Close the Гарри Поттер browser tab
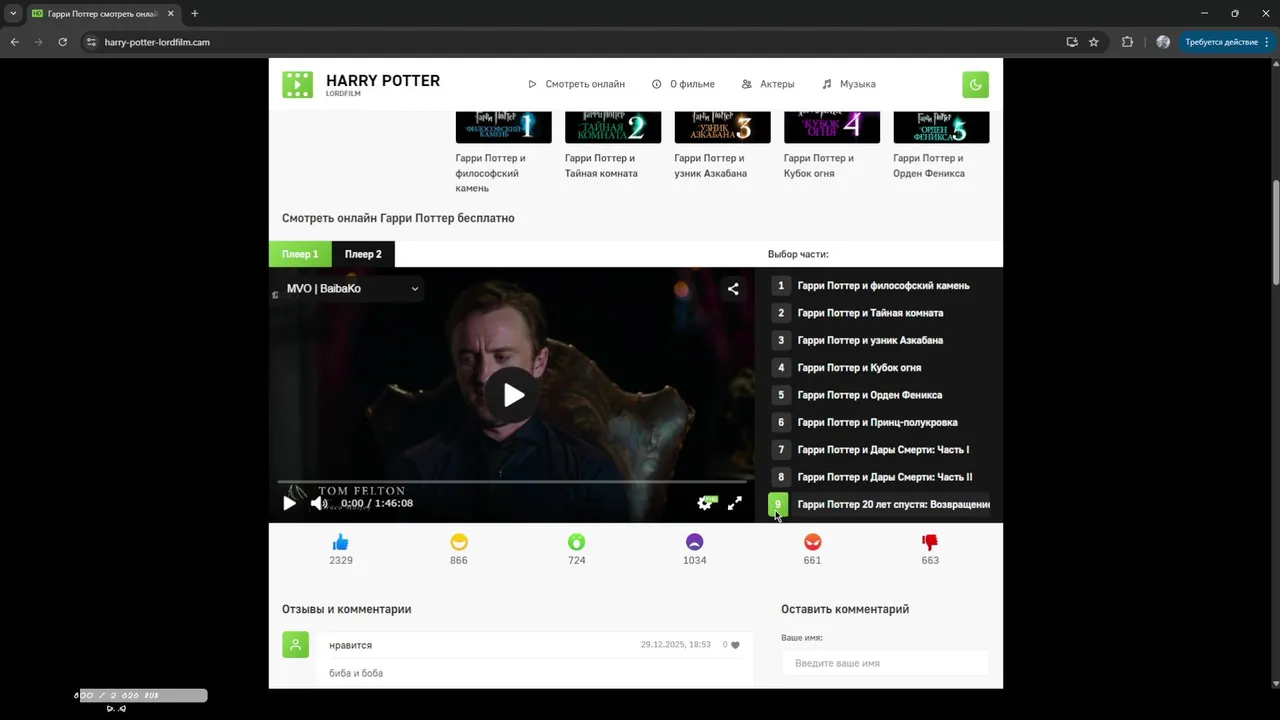This screenshot has width=1280, height=720. tap(171, 14)
